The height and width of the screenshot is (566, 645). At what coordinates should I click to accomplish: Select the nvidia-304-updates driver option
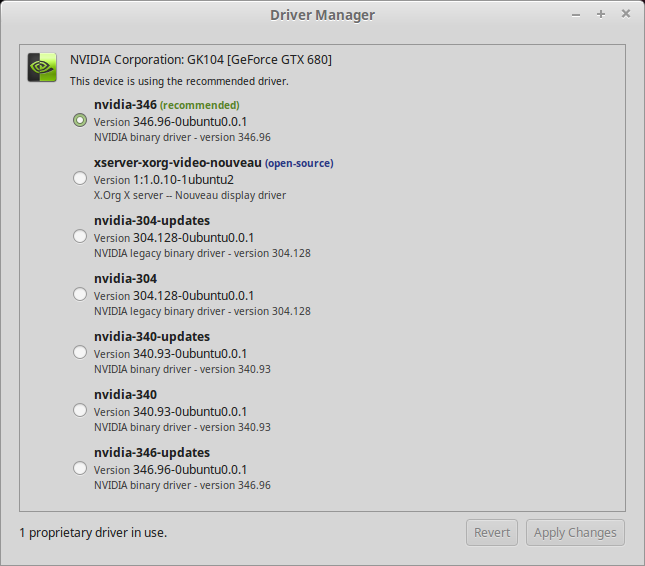pos(80,236)
